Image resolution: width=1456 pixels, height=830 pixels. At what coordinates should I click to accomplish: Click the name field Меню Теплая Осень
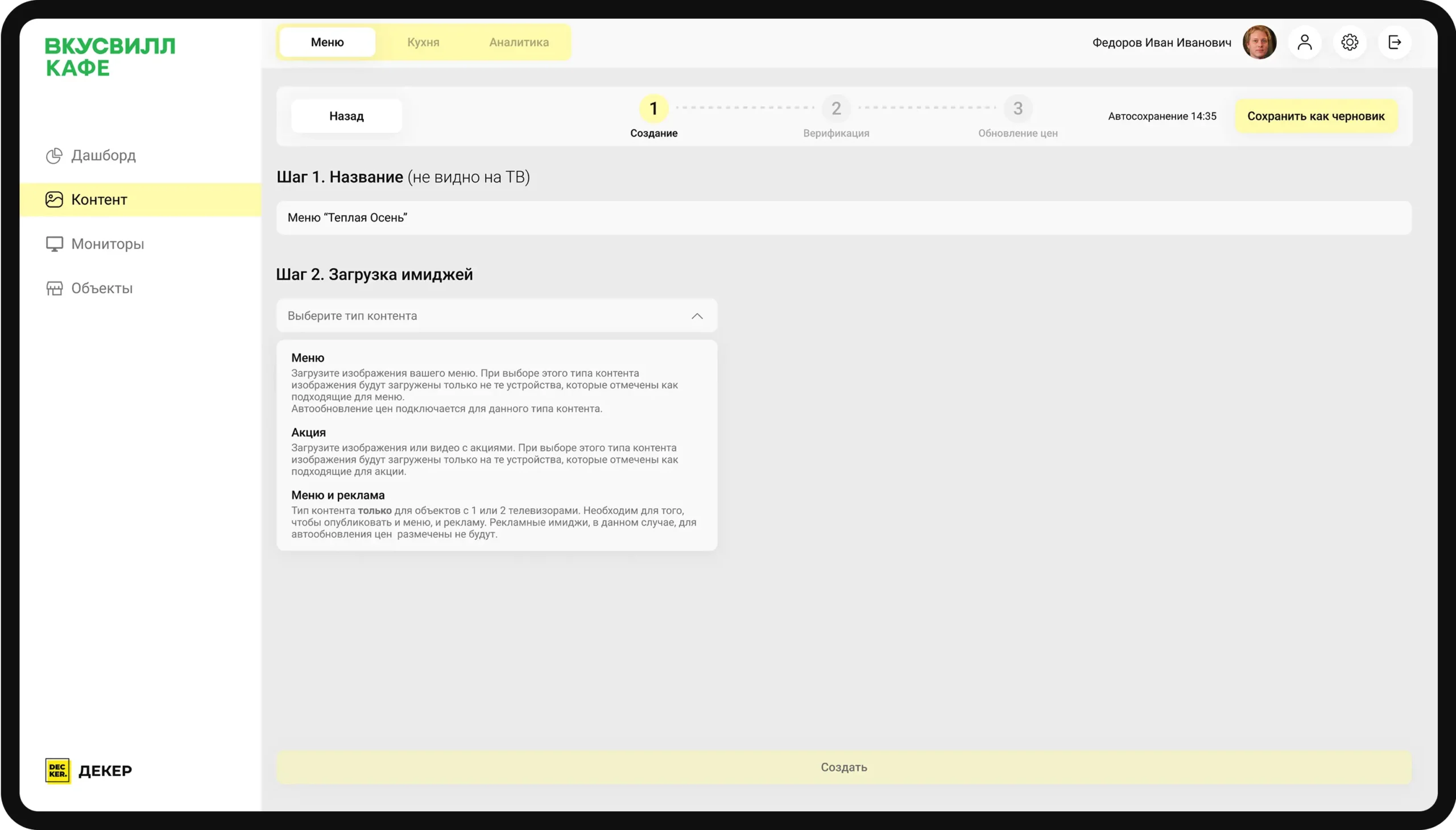(843, 218)
